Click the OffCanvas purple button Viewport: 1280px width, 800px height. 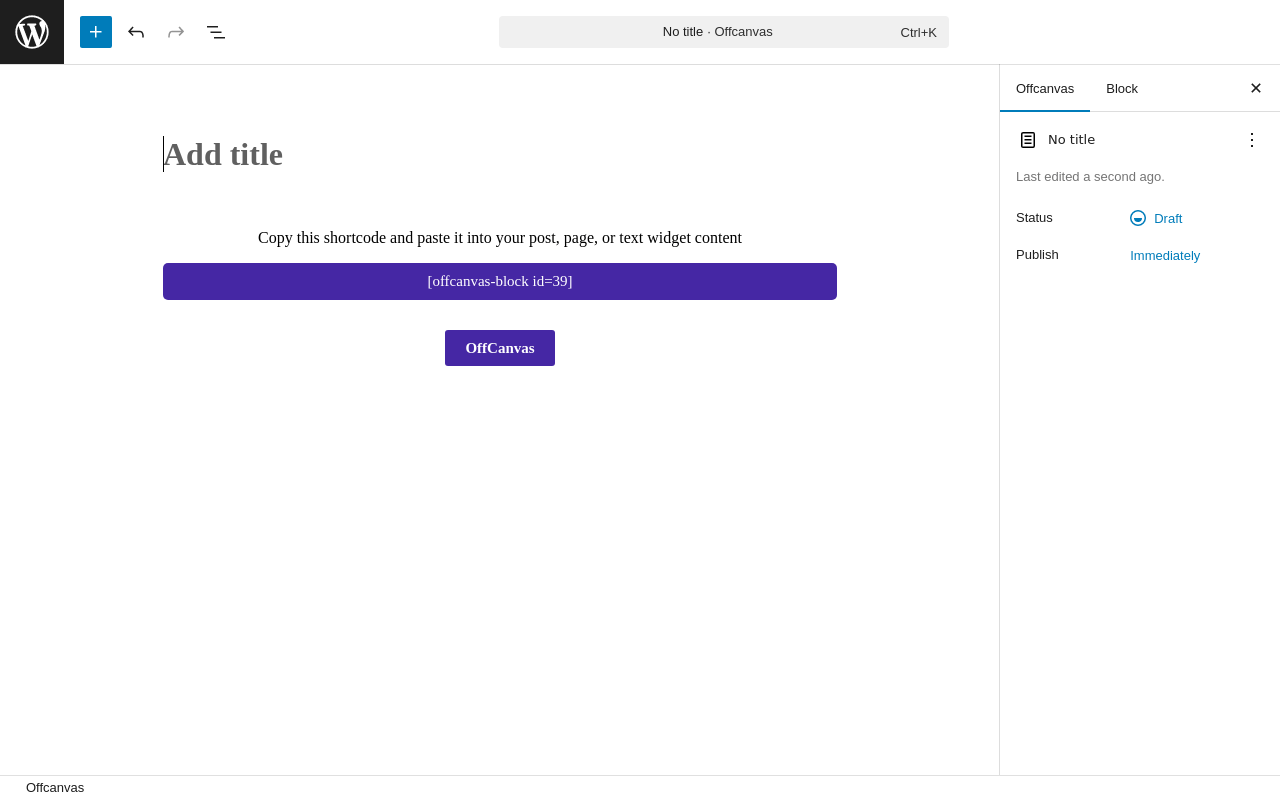point(500,348)
